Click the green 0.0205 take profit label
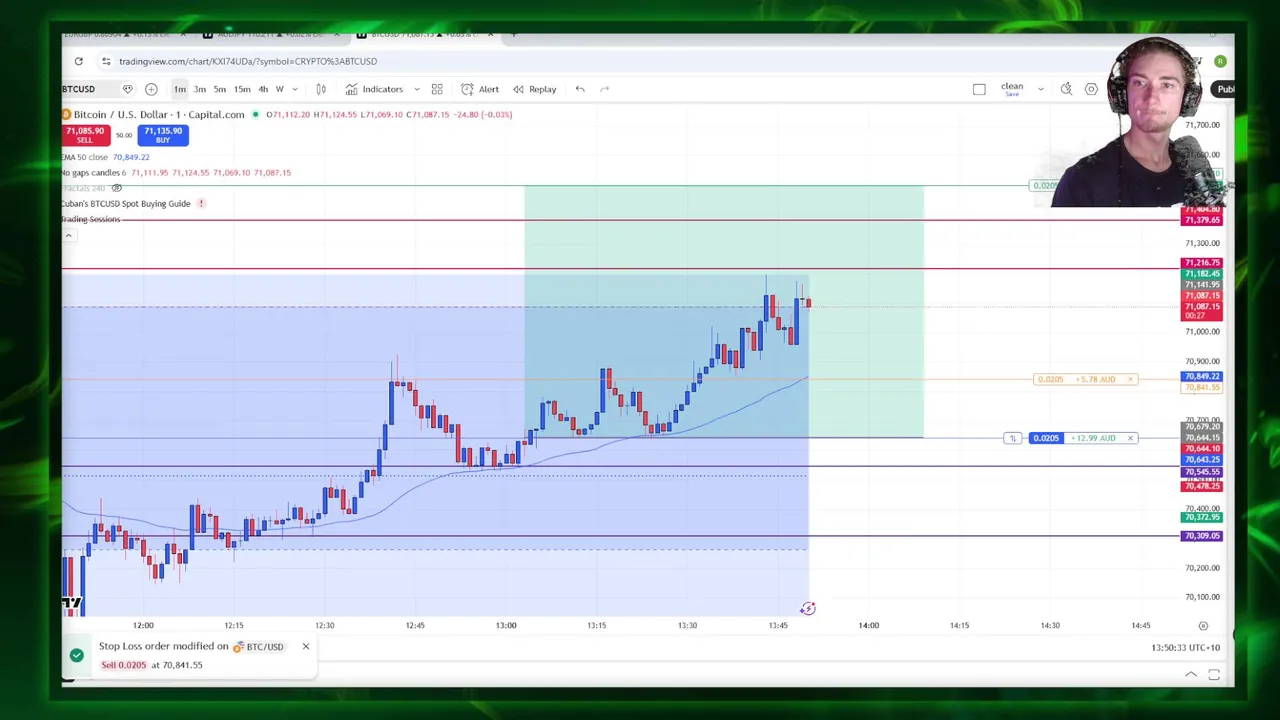 pyautogui.click(x=1045, y=186)
